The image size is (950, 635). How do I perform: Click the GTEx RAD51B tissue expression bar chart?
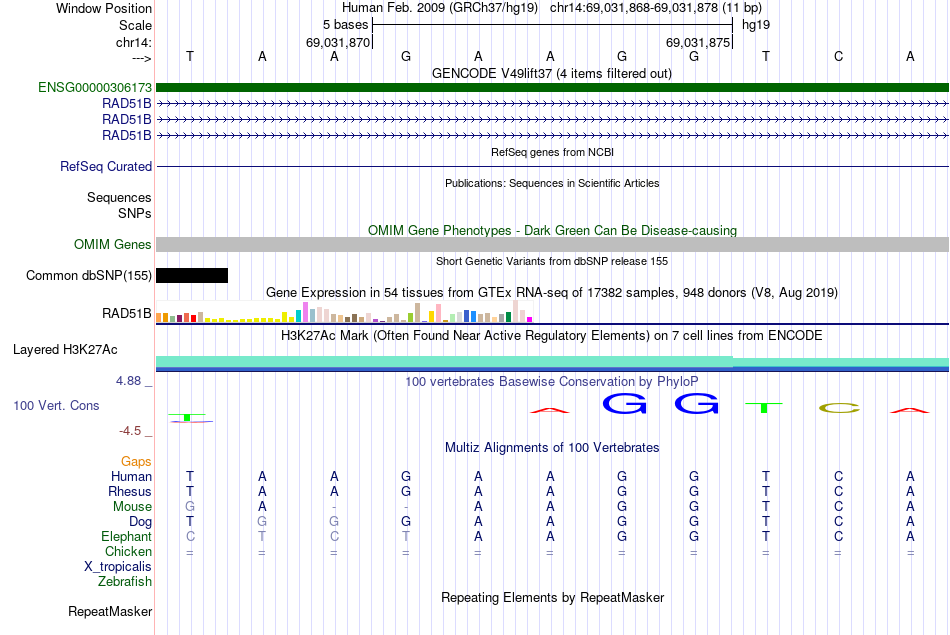point(344,311)
